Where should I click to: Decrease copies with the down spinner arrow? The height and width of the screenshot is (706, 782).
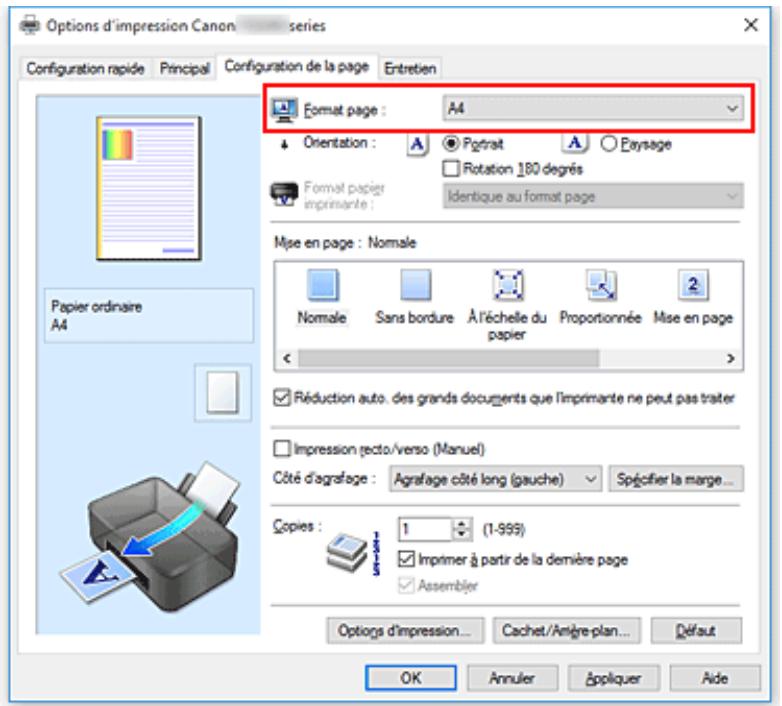coord(462,535)
